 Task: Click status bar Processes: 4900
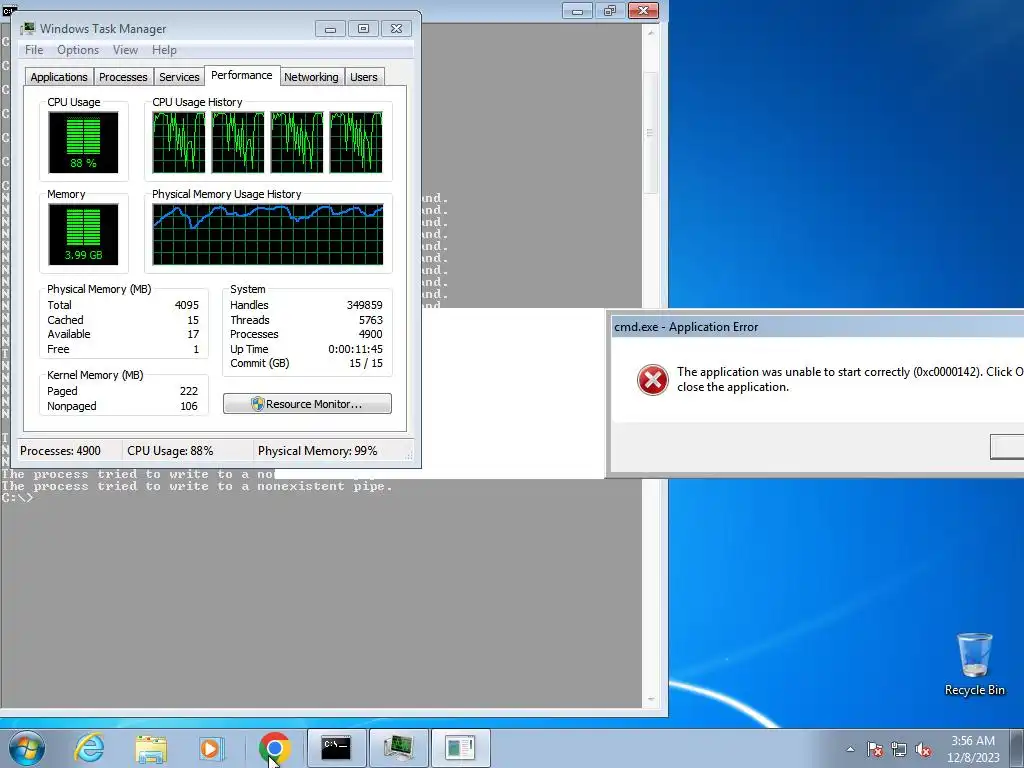click(60, 451)
